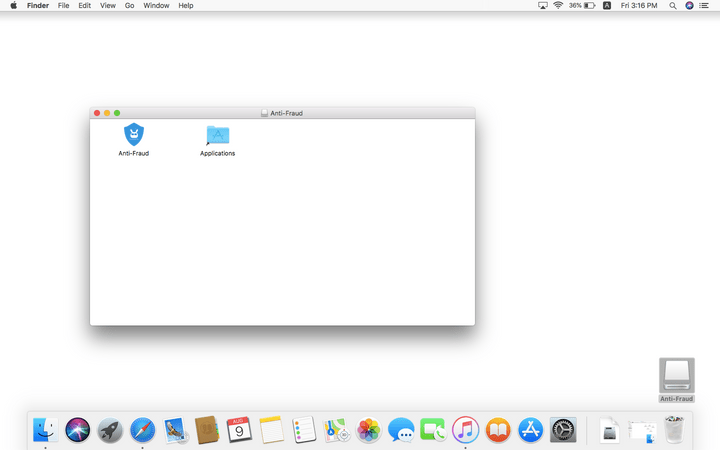Open Reminders app in Dock

point(304,430)
